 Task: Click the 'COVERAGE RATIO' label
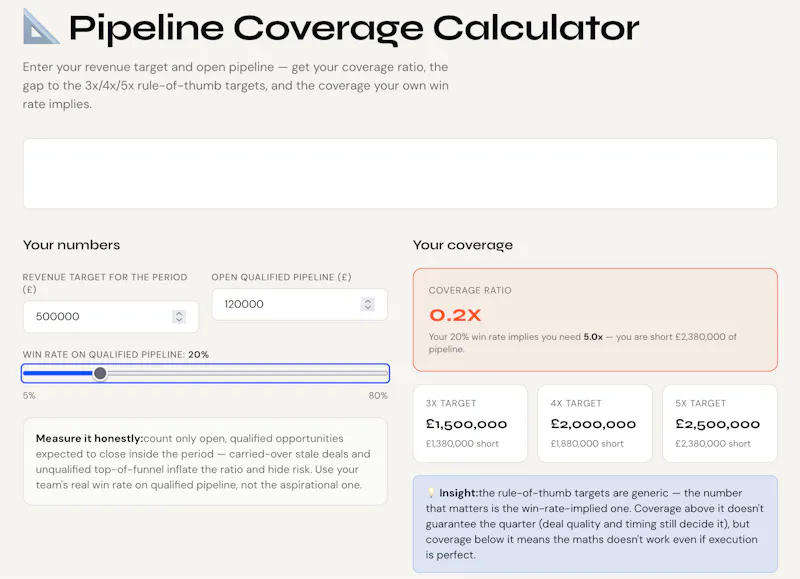(x=470, y=290)
